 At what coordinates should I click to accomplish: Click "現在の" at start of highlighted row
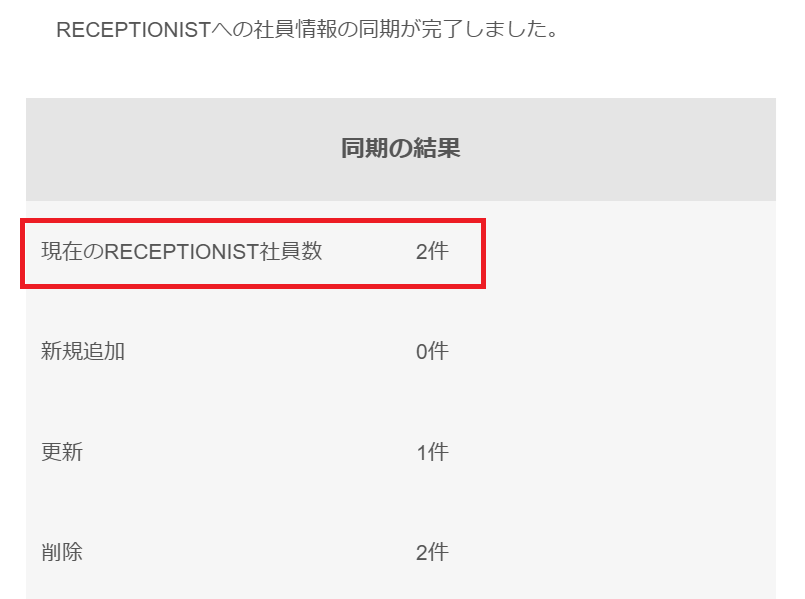pyautogui.click(x=72, y=252)
